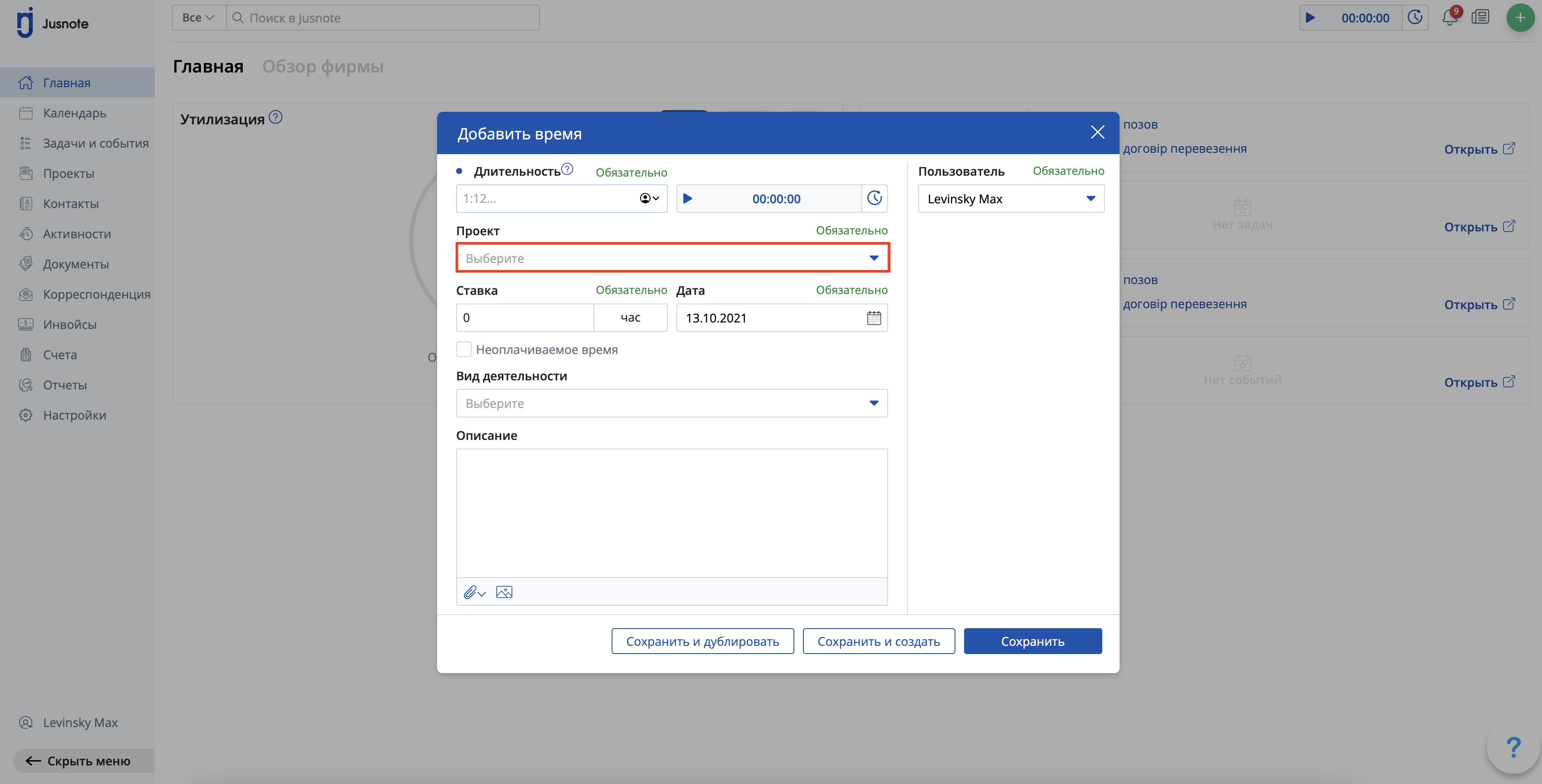Start the timer in the dialog
This screenshot has width=1542, height=784.
688,199
